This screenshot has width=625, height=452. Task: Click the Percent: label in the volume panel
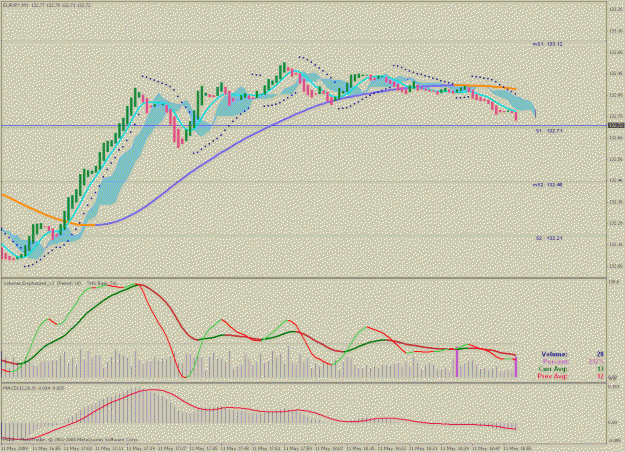[x=556, y=362]
